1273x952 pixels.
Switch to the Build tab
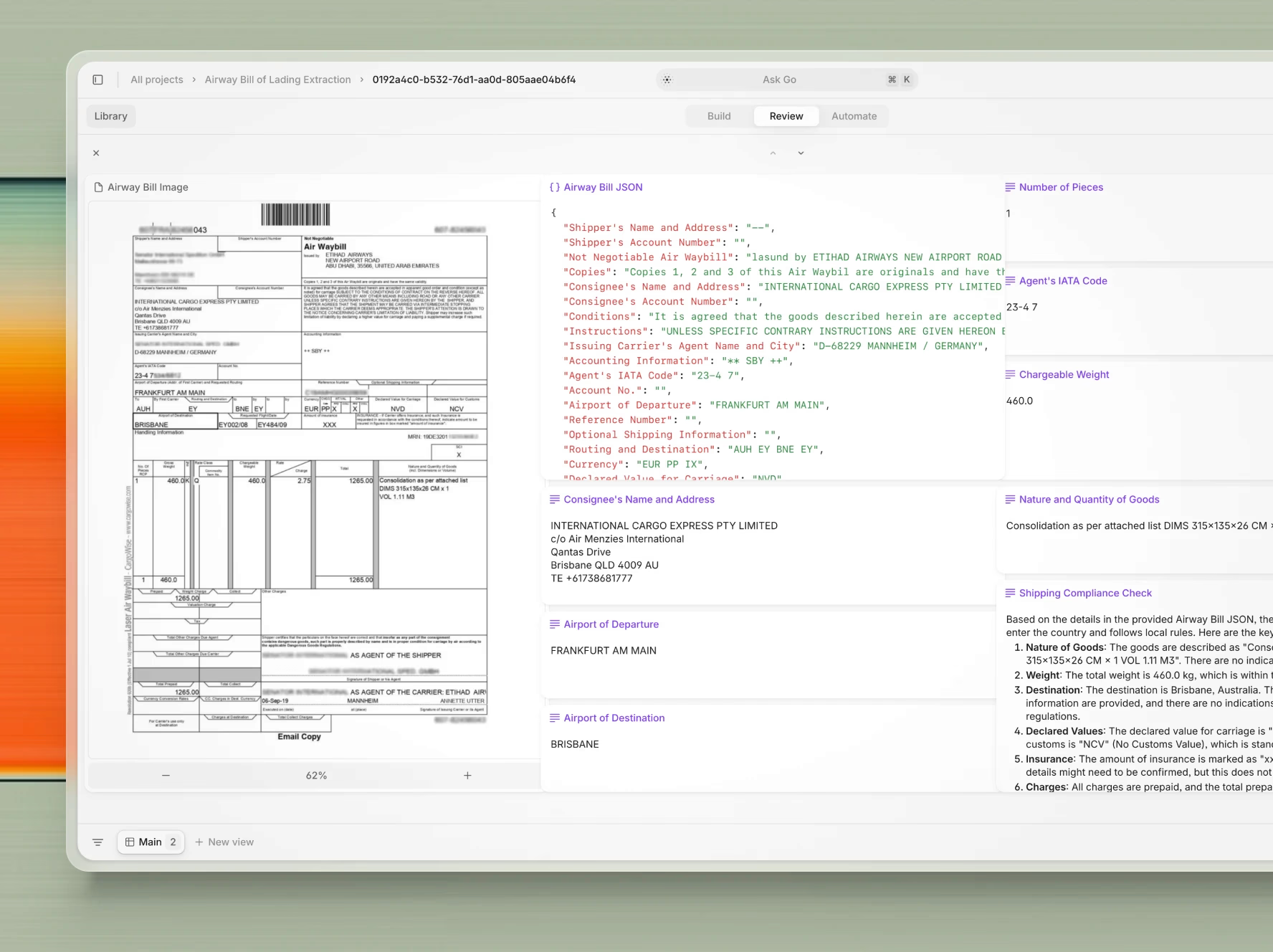pyautogui.click(x=719, y=116)
